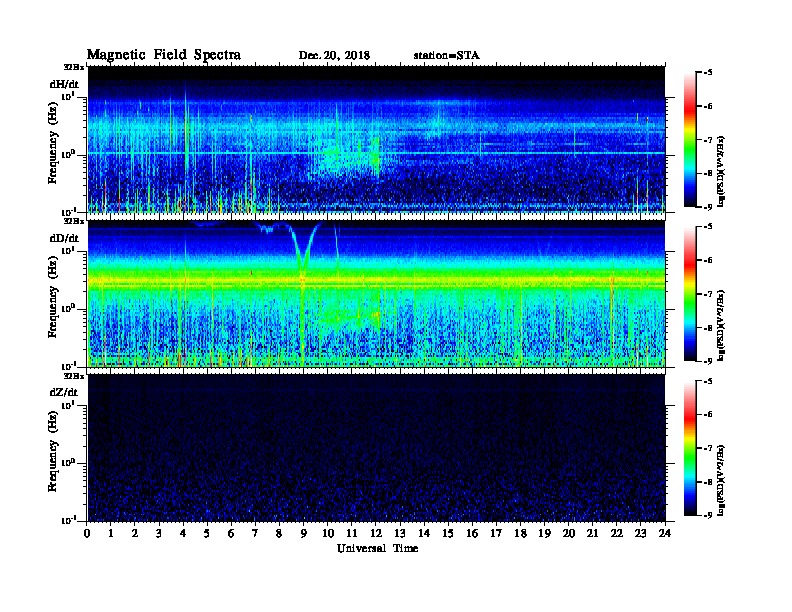Screen dimensions: 792x612
Task: Click the 10^0 frequency tick of the dD/dt panel
Action: coord(68,309)
